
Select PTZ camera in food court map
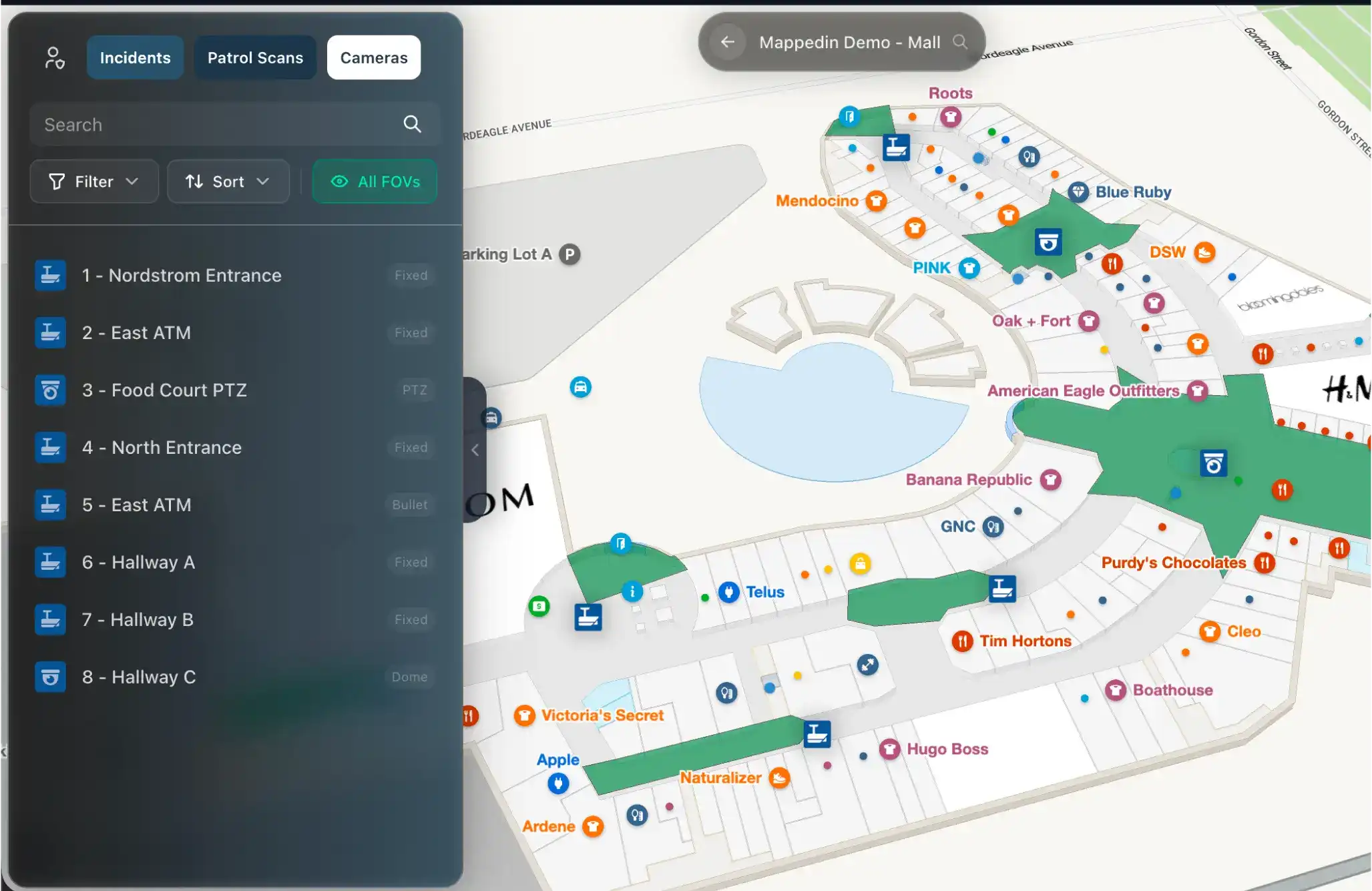click(1213, 463)
